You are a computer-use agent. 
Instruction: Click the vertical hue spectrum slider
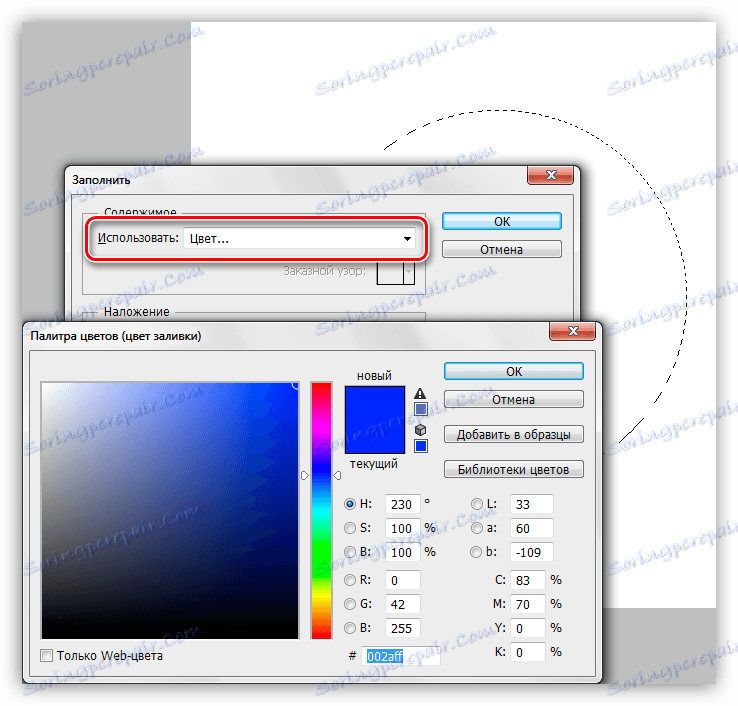(321, 511)
